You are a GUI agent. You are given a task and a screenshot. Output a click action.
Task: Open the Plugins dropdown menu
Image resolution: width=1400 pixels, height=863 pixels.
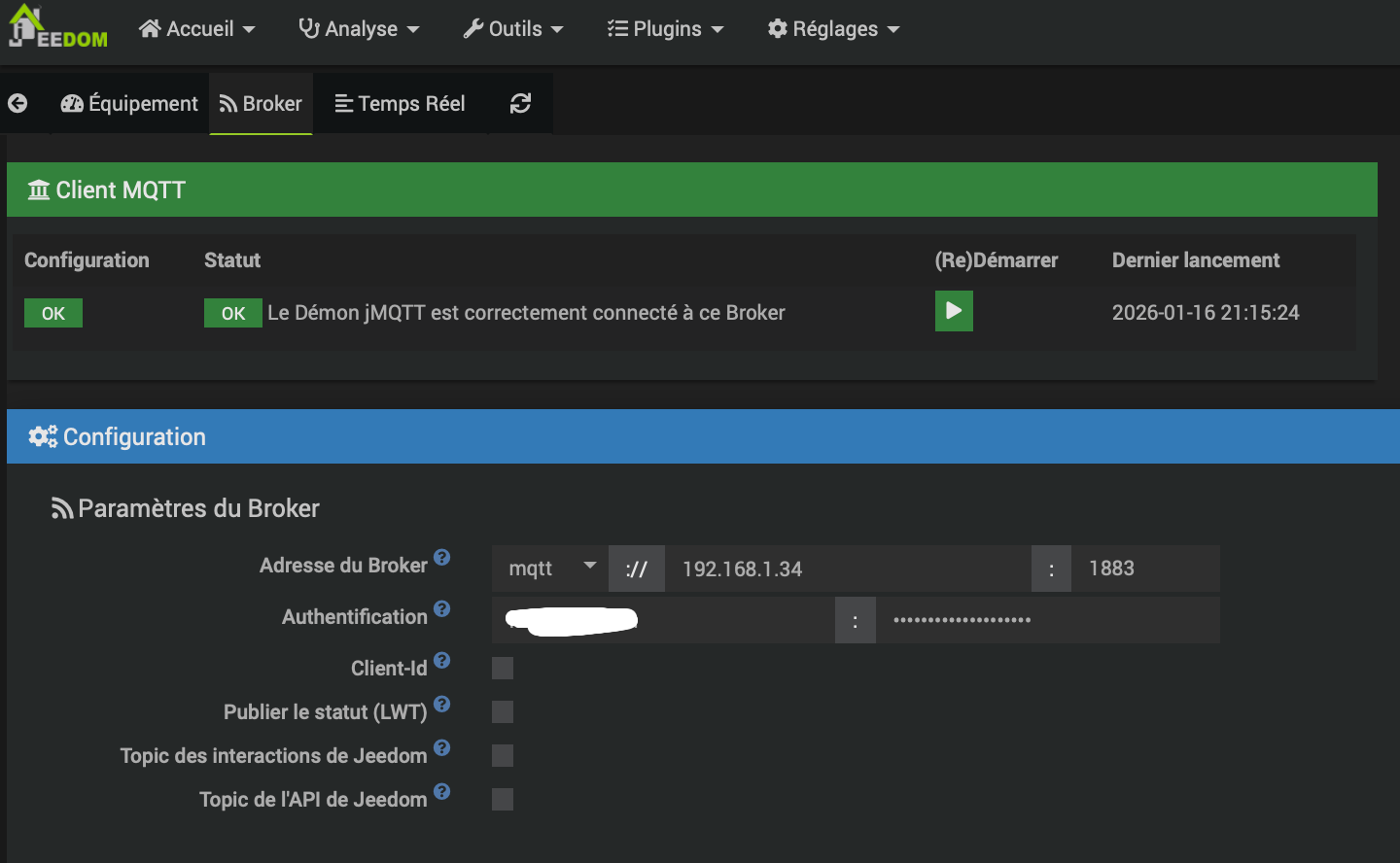click(x=666, y=29)
